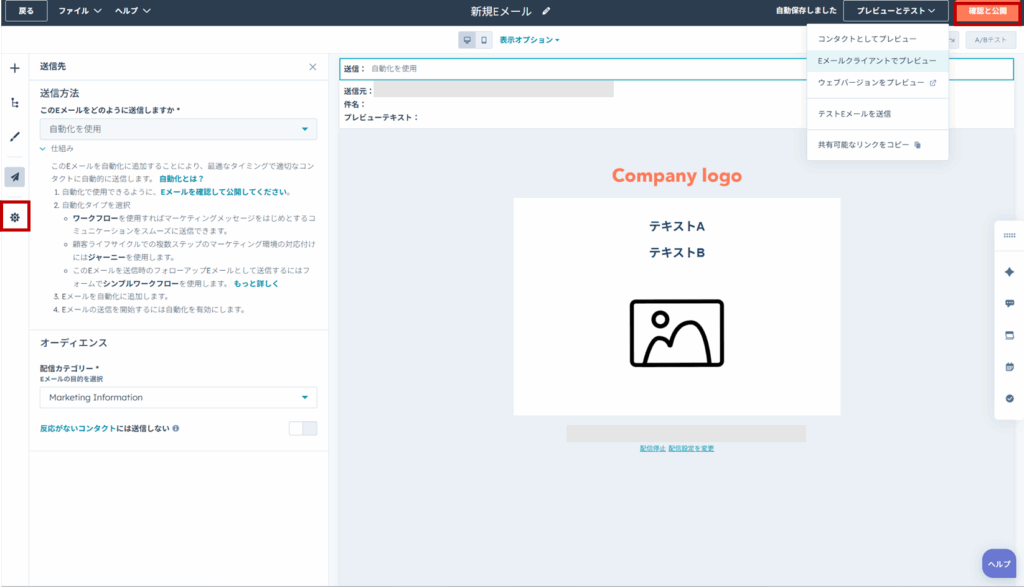1024x587 pixels.
Task: Click the paper plane send icon
Action: [14, 177]
